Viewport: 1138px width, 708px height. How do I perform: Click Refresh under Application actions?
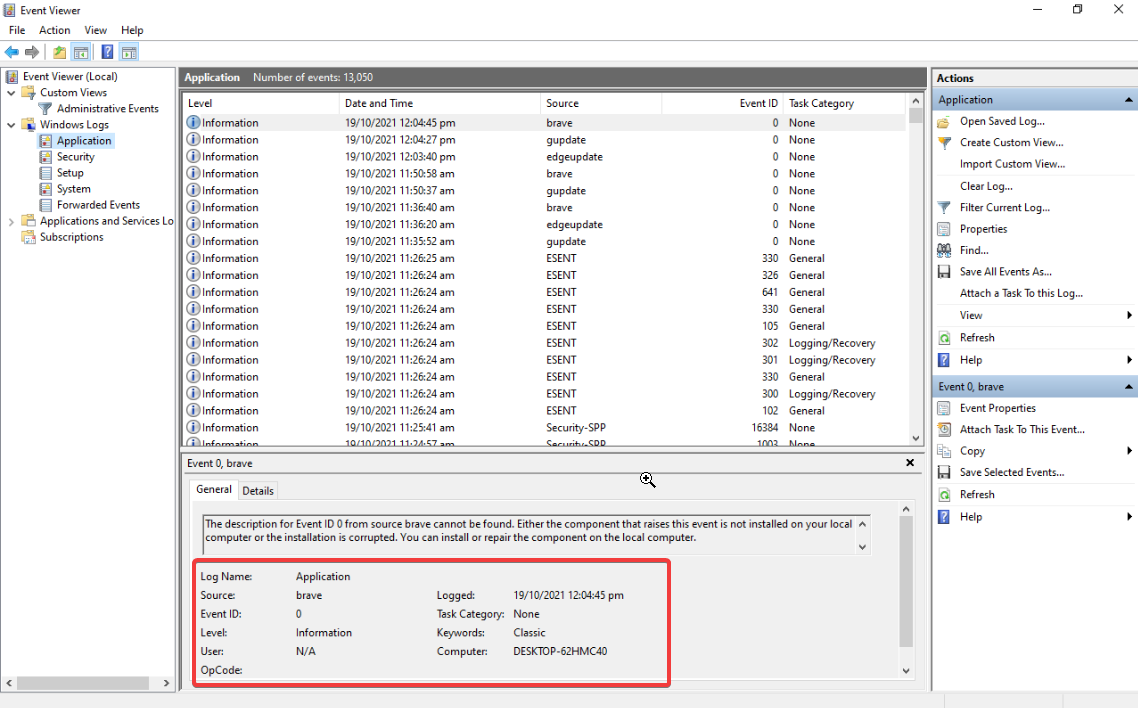pyautogui.click(x=977, y=337)
